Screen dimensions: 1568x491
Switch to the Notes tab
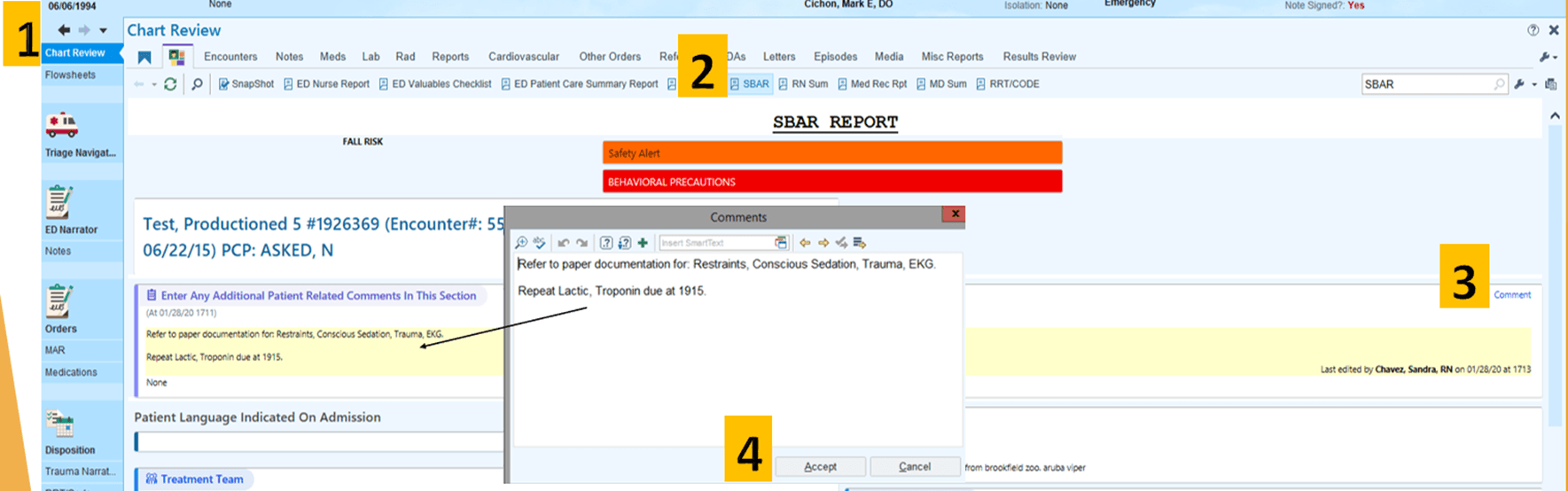click(289, 57)
